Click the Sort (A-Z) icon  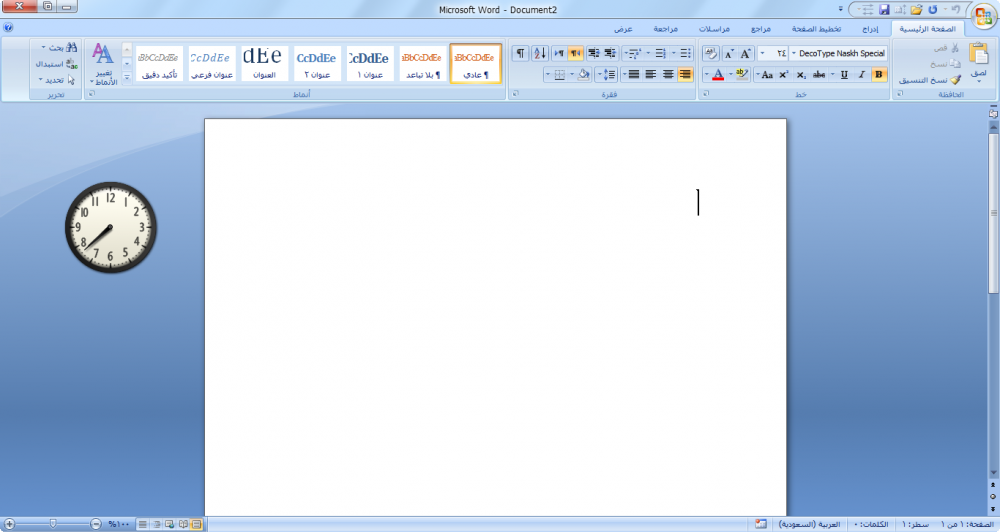pos(539,53)
